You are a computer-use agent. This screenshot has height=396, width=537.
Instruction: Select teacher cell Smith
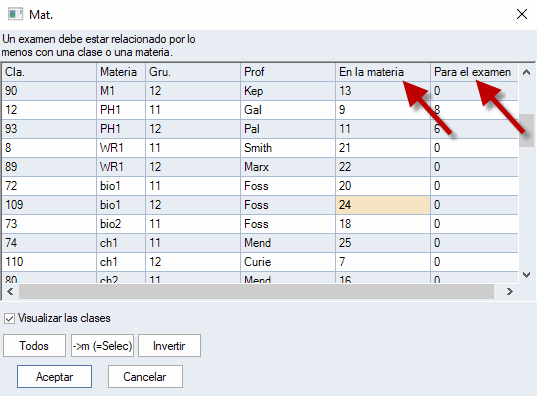click(288, 148)
